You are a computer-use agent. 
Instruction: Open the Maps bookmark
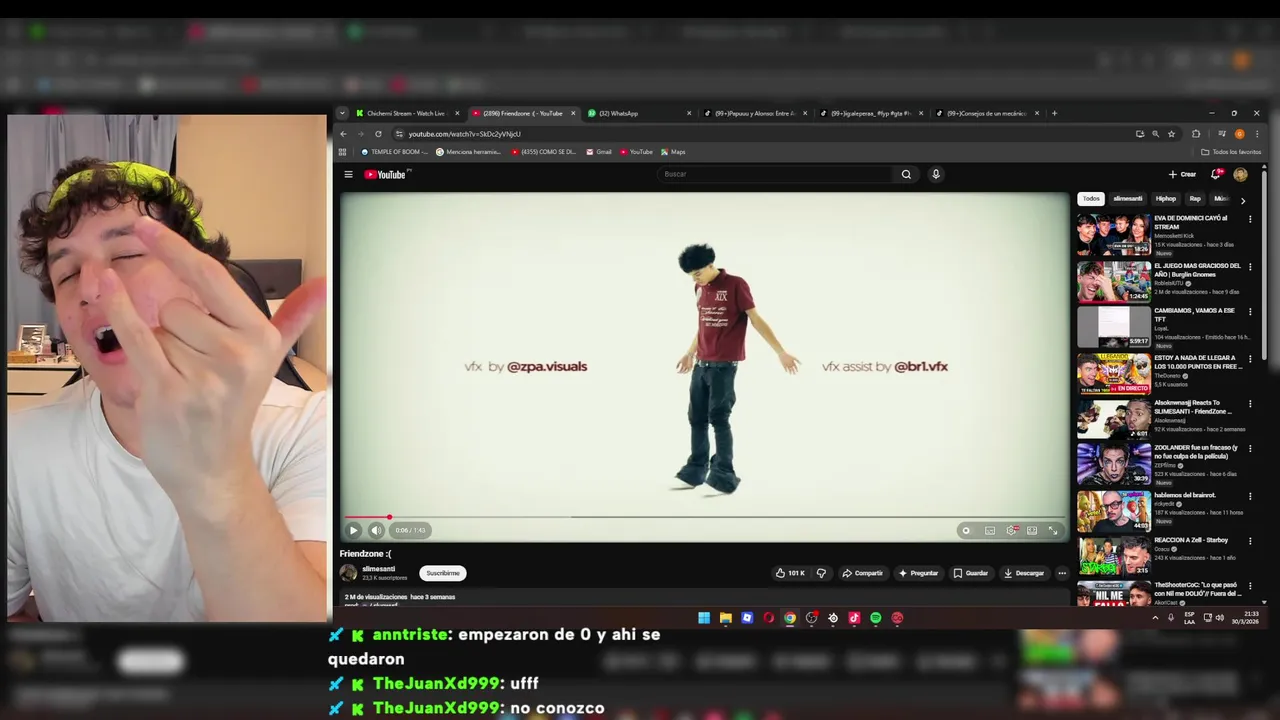pos(673,152)
